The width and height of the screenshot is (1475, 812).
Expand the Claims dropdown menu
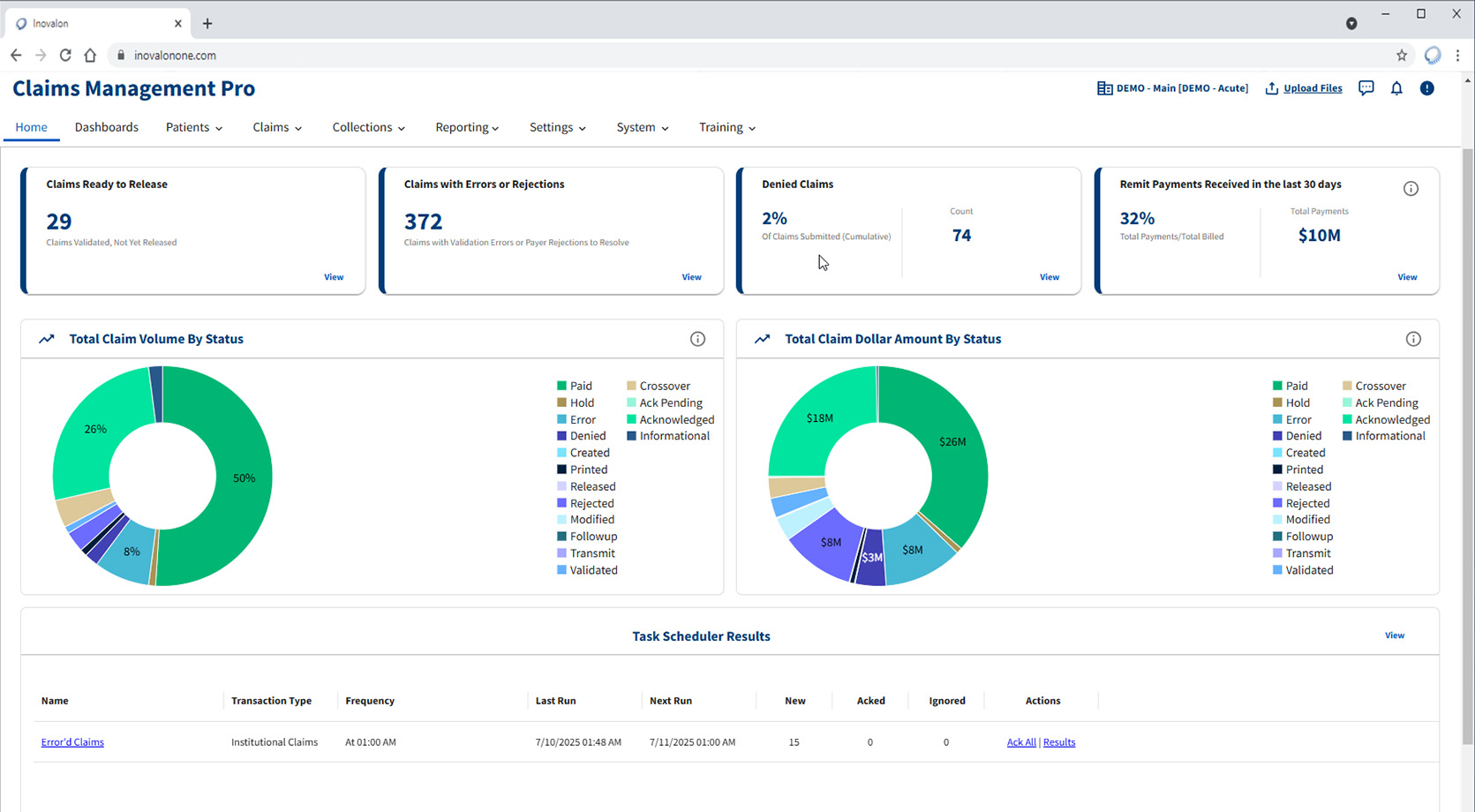click(277, 127)
